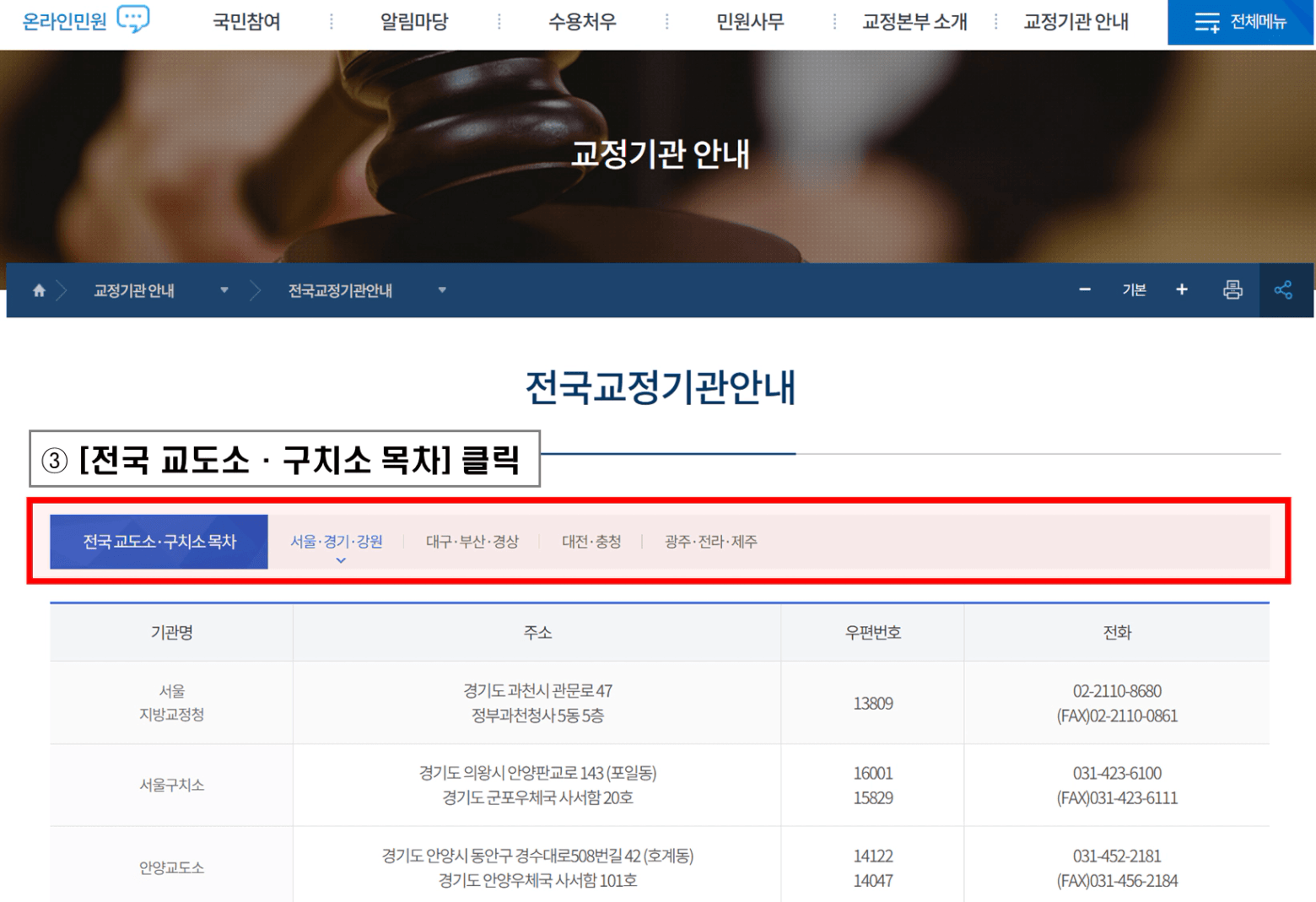Viewport: 1316px width, 902px height.
Task: Open the 수용처우 menu
Action: click(x=582, y=22)
